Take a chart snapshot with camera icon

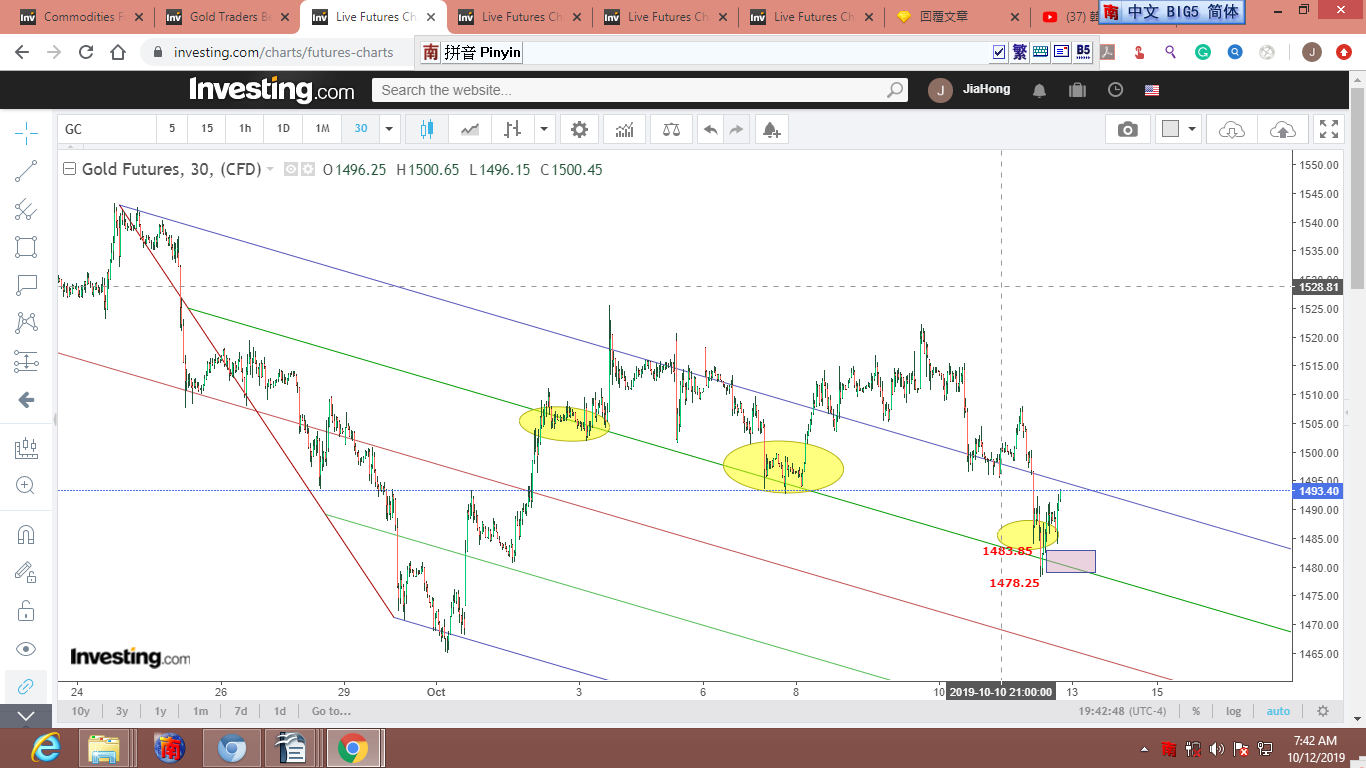[x=1127, y=129]
